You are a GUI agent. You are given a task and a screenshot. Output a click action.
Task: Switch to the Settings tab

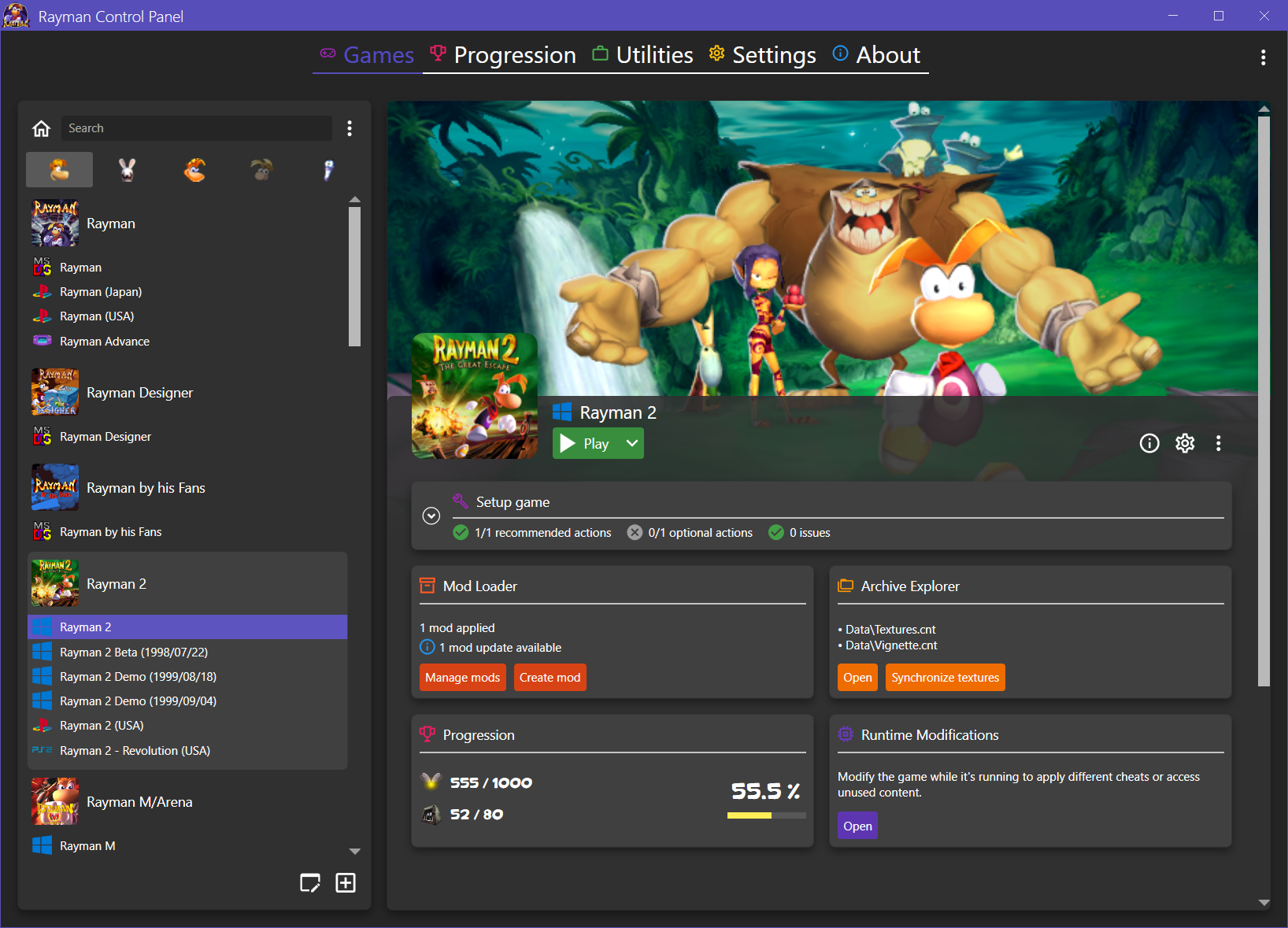pyautogui.click(x=763, y=55)
